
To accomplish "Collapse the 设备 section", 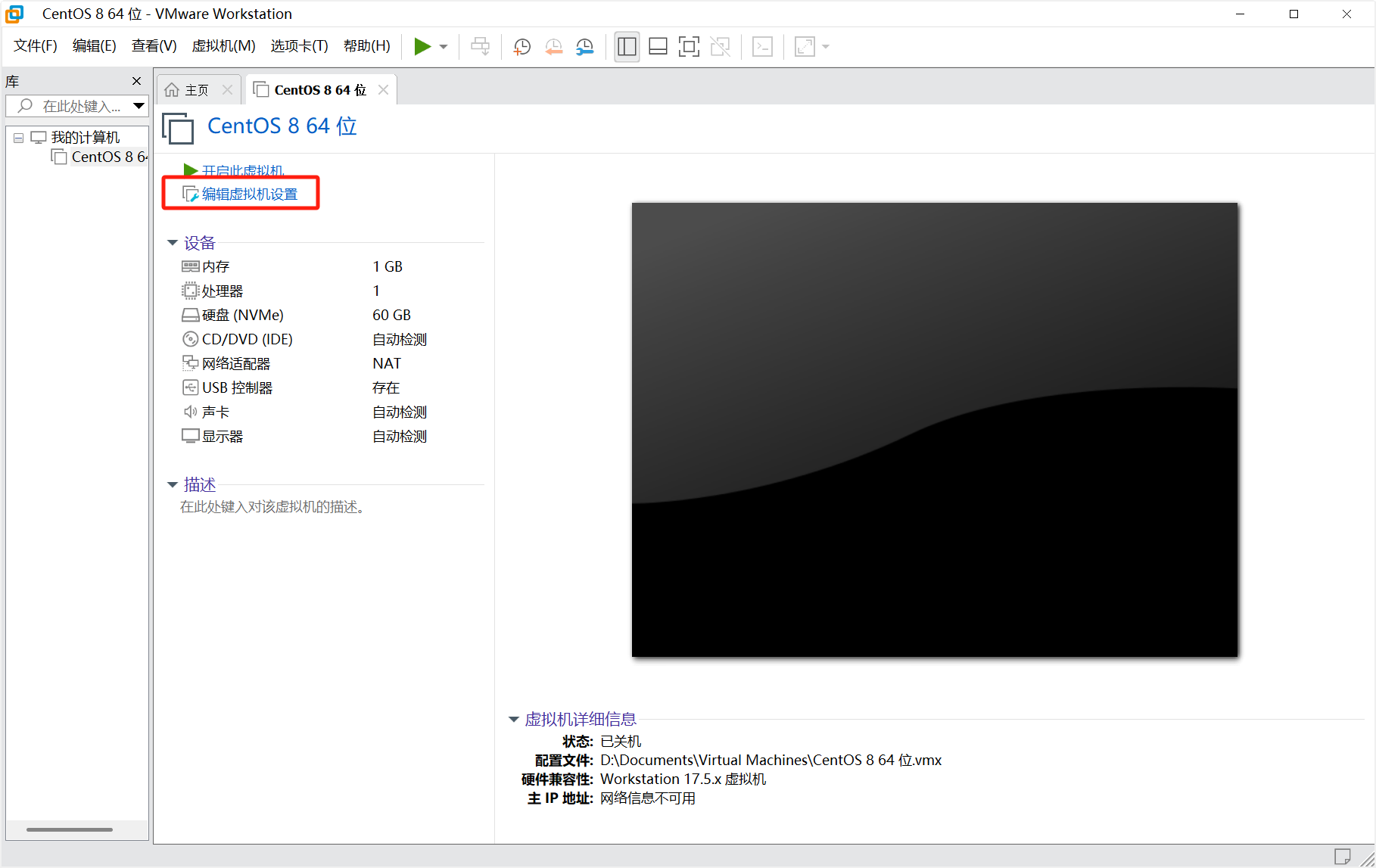I will click(173, 242).
